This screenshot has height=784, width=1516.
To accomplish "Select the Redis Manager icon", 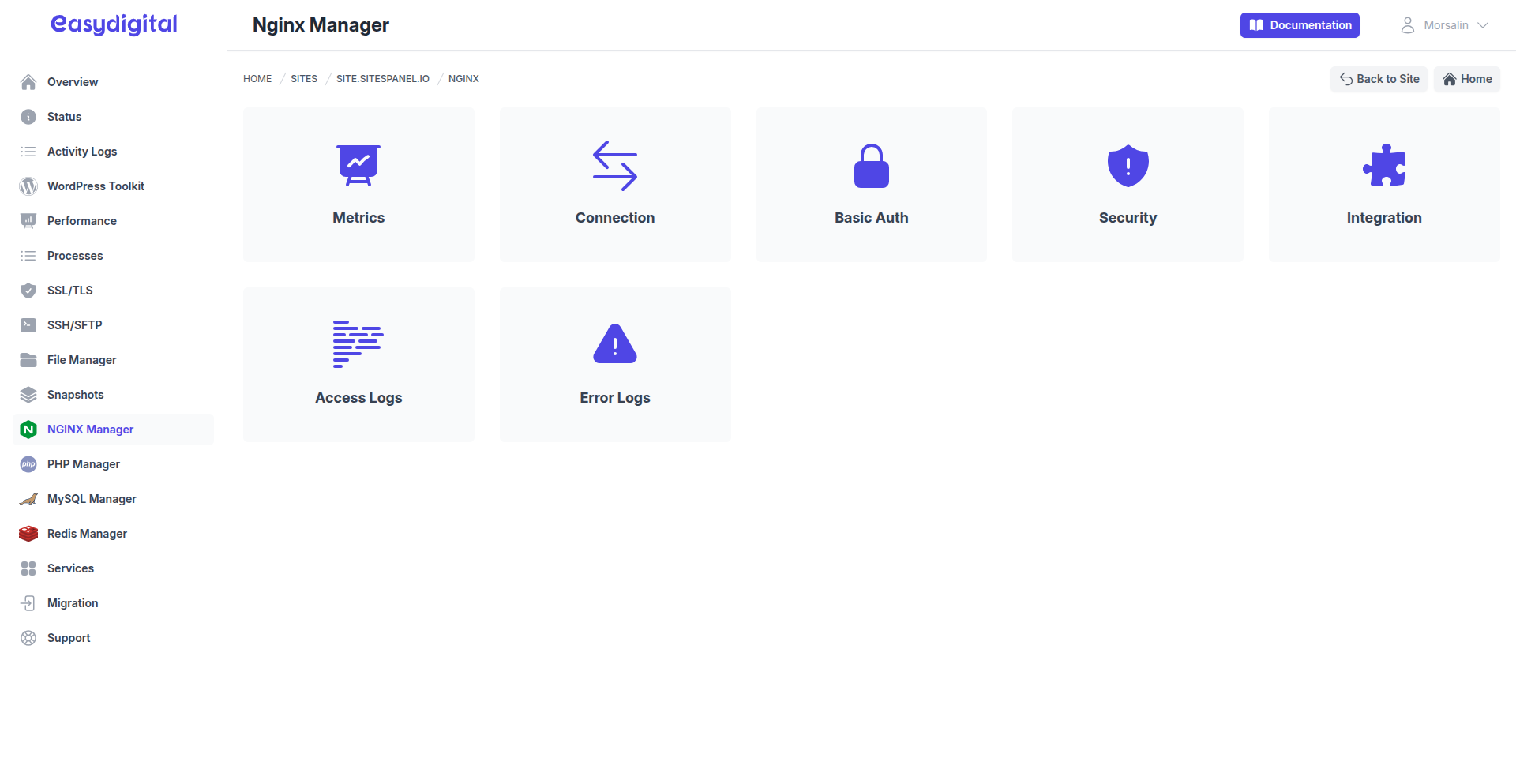I will click(x=28, y=533).
